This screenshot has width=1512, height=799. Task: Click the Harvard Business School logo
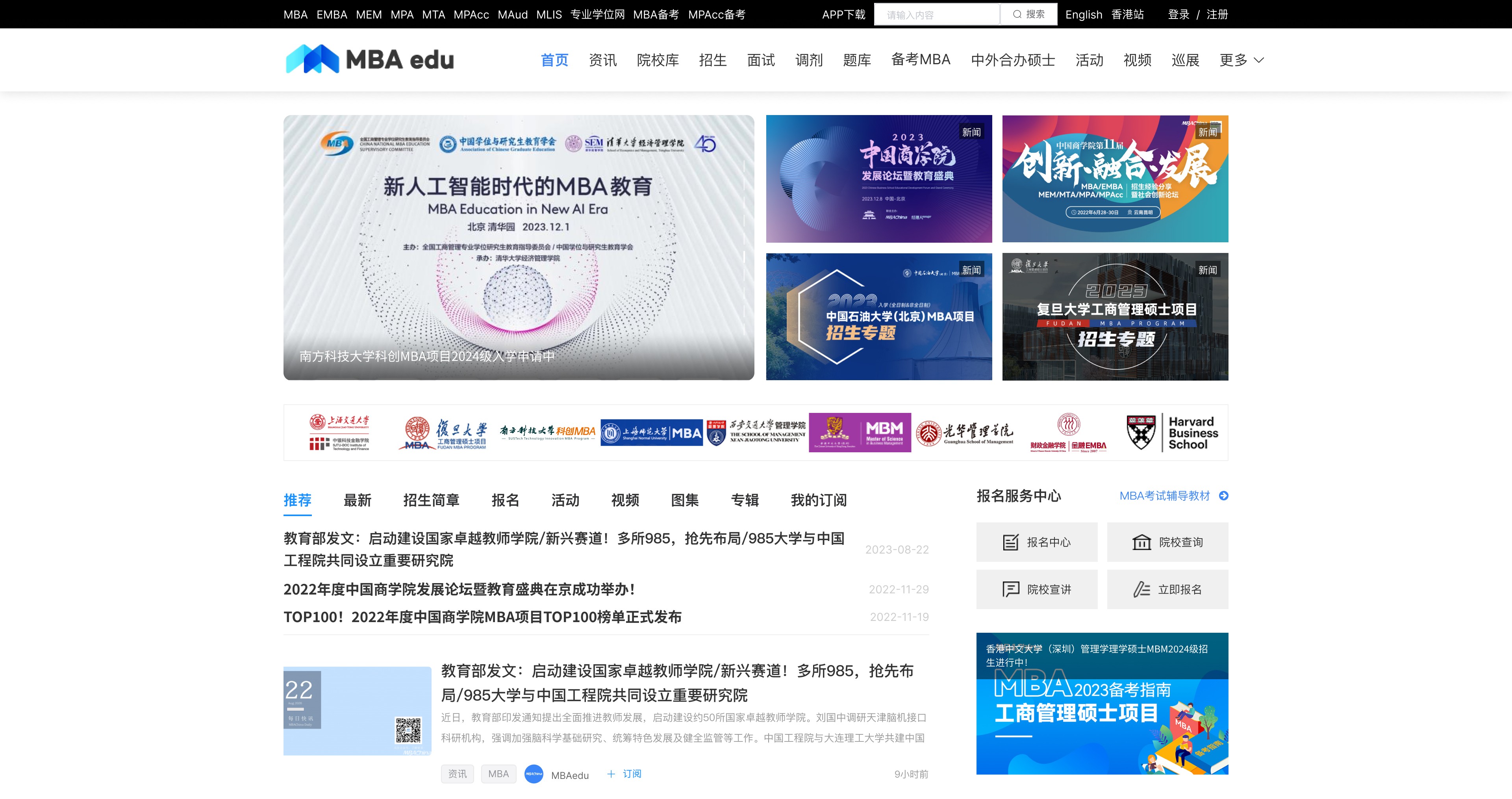coord(1172,433)
